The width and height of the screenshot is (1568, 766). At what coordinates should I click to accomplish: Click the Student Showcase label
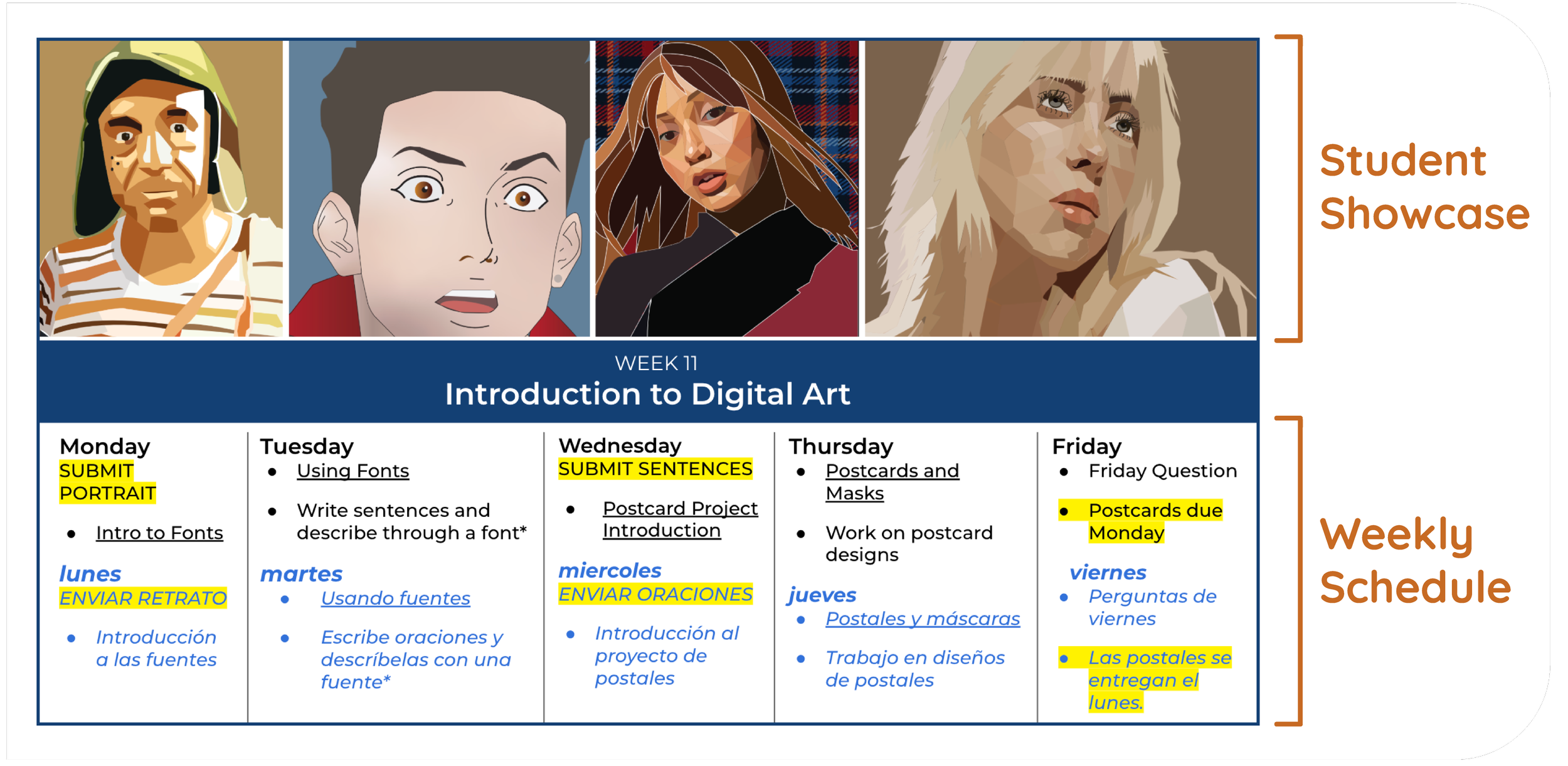[1424, 187]
